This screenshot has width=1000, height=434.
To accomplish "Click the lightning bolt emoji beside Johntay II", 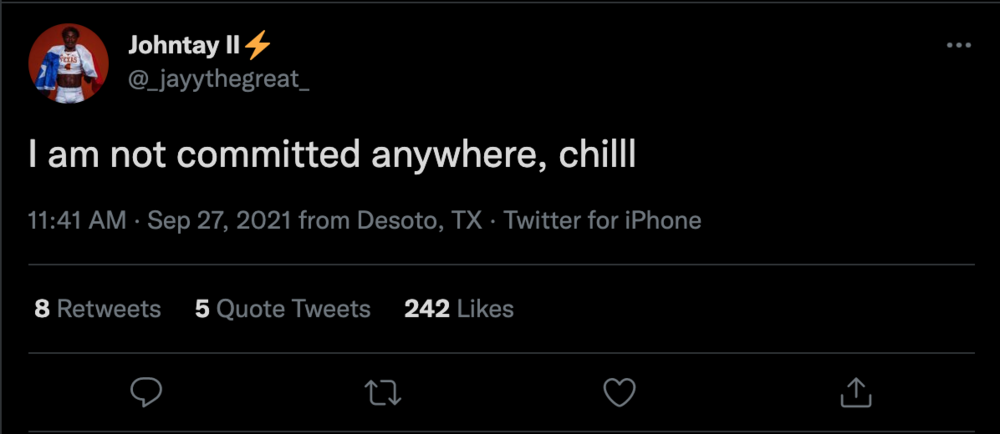I will click(258, 46).
